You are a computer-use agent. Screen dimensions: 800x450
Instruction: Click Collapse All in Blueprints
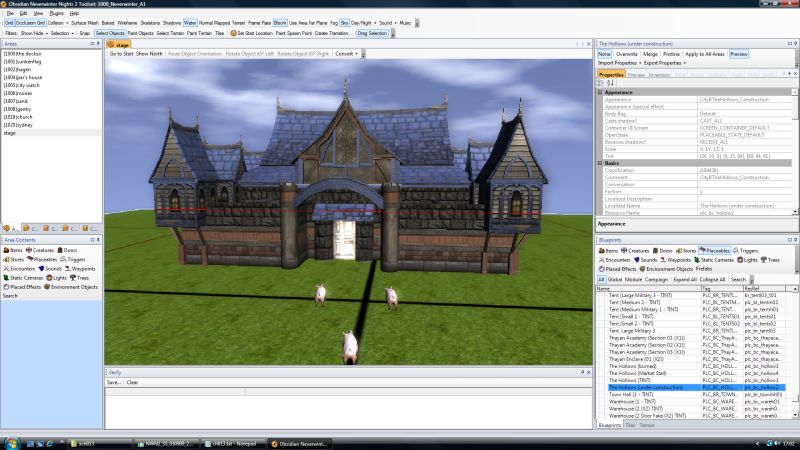click(x=712, y=280)
